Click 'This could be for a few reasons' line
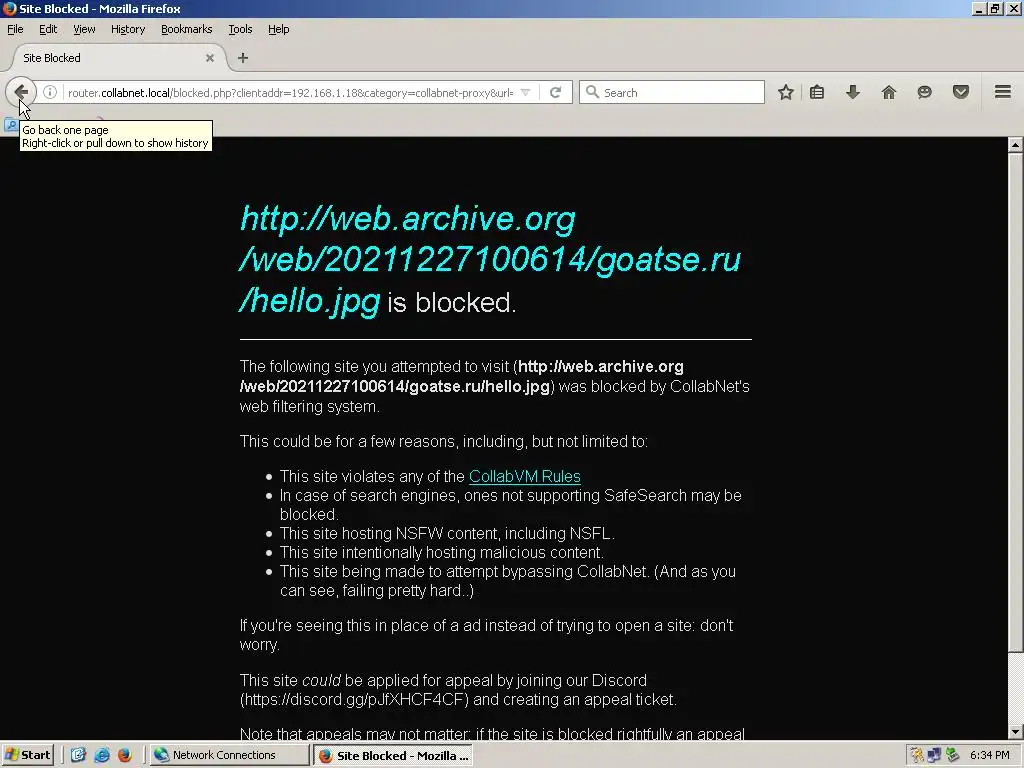 (443, 441)
